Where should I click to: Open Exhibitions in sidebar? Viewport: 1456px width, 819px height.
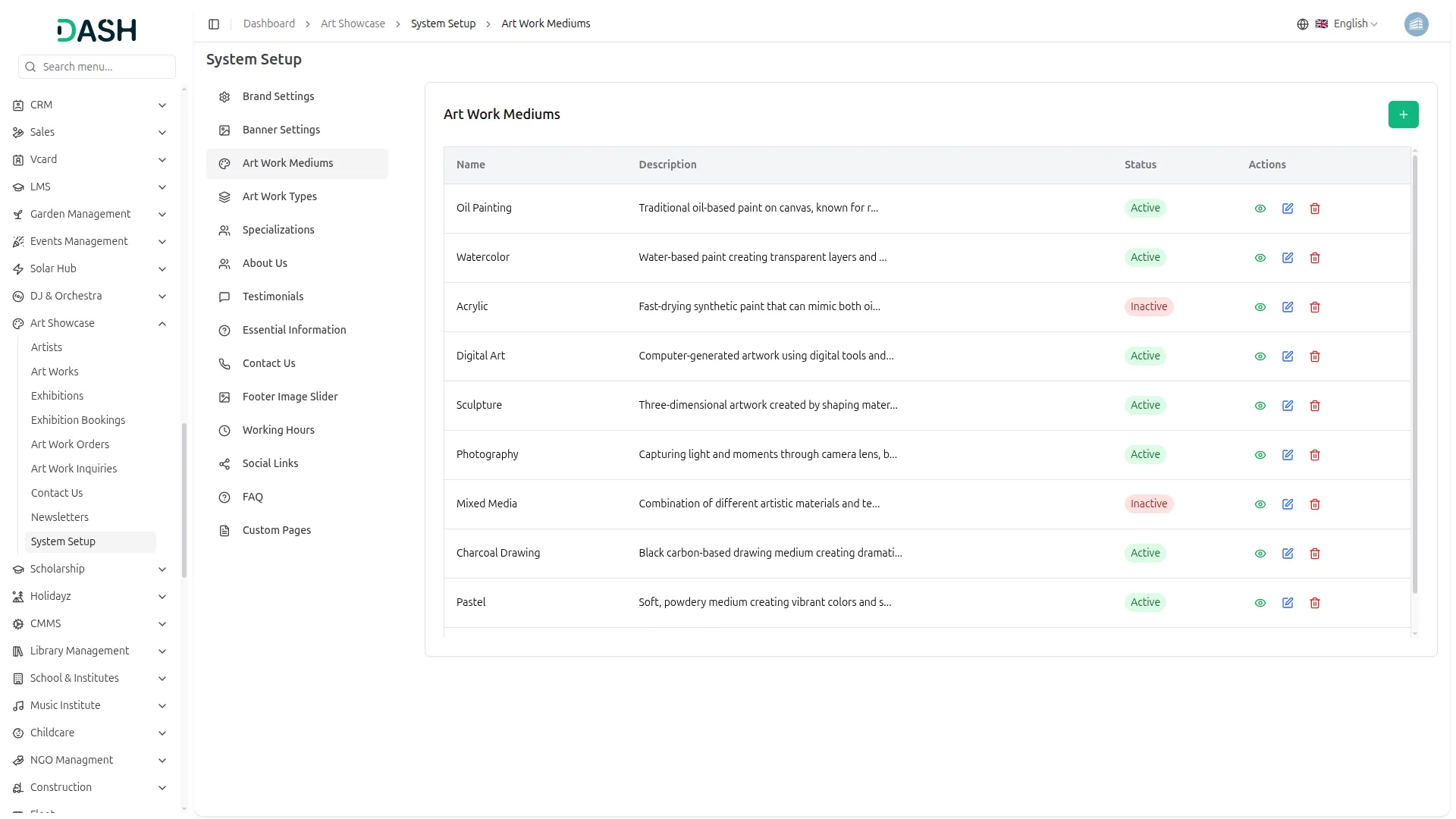(57, 396)
